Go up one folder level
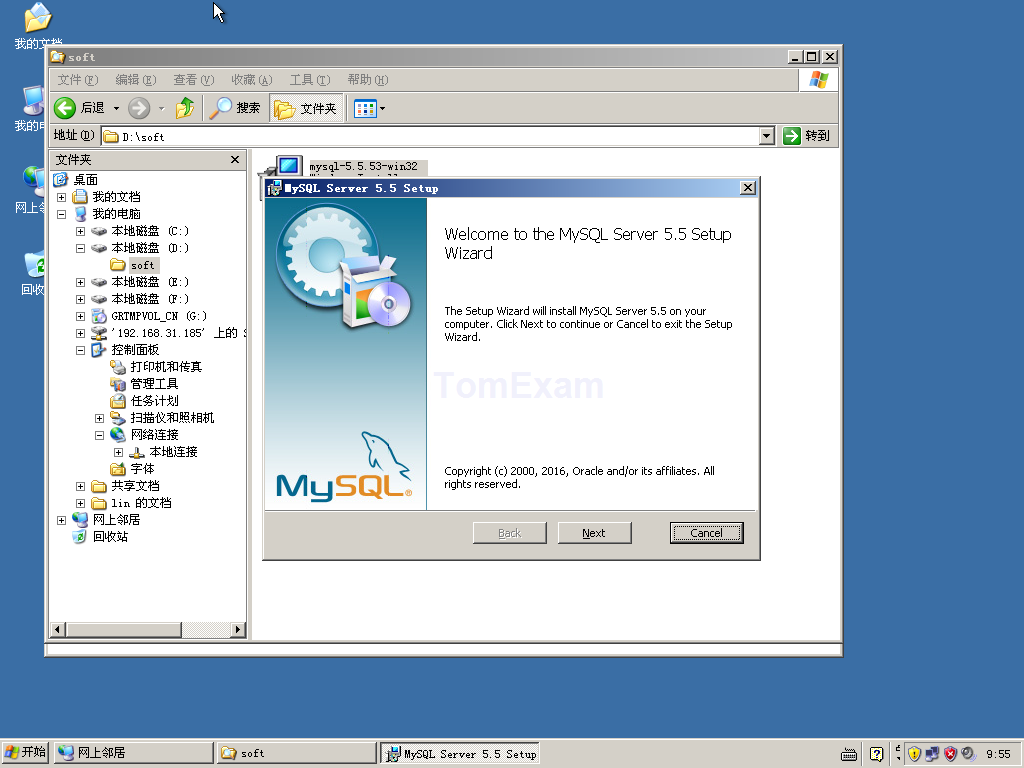Viewport: 1024px width, 768px height. (x=185, y=108)
